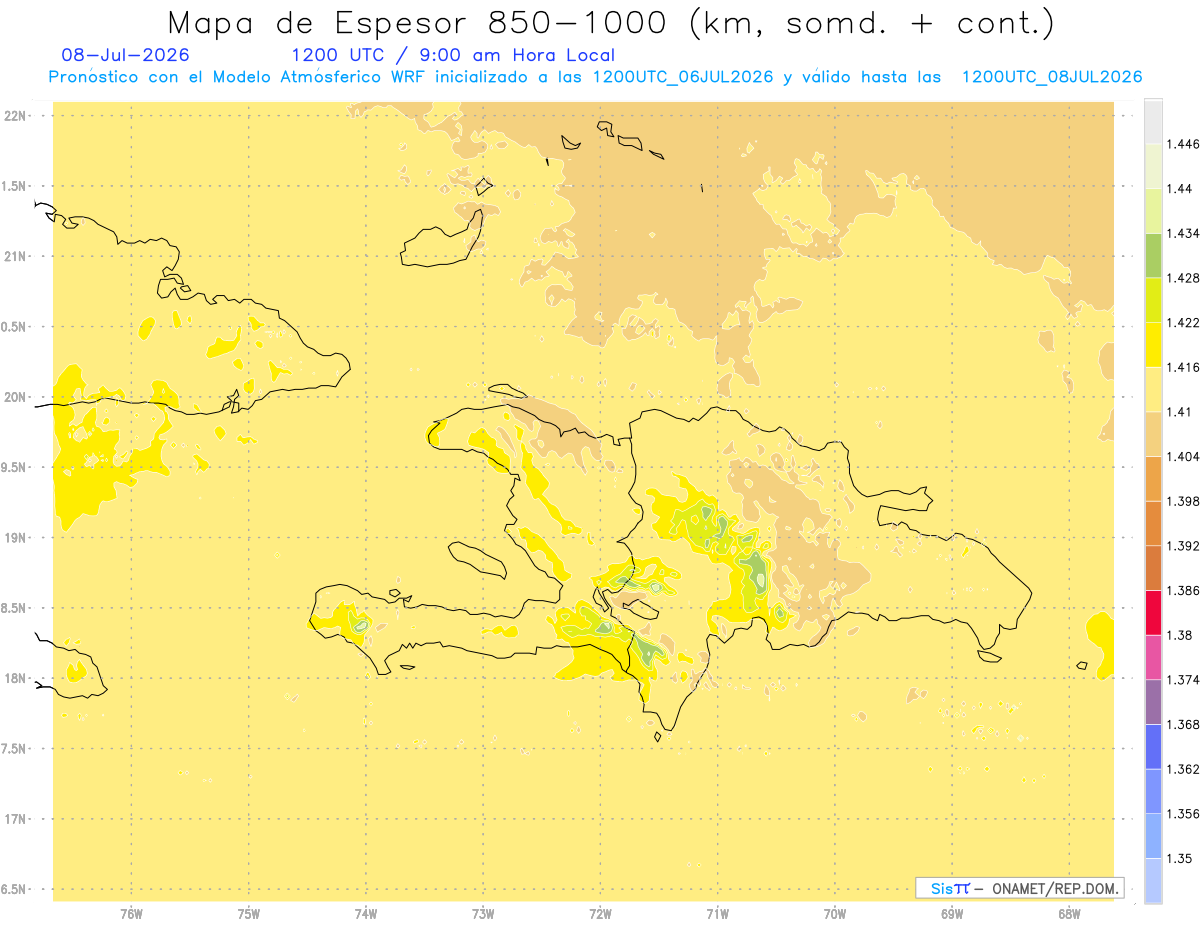Click the legend value '1.422'
The height and width of the screenshot is (927, 1200).
click(1184, 322)
